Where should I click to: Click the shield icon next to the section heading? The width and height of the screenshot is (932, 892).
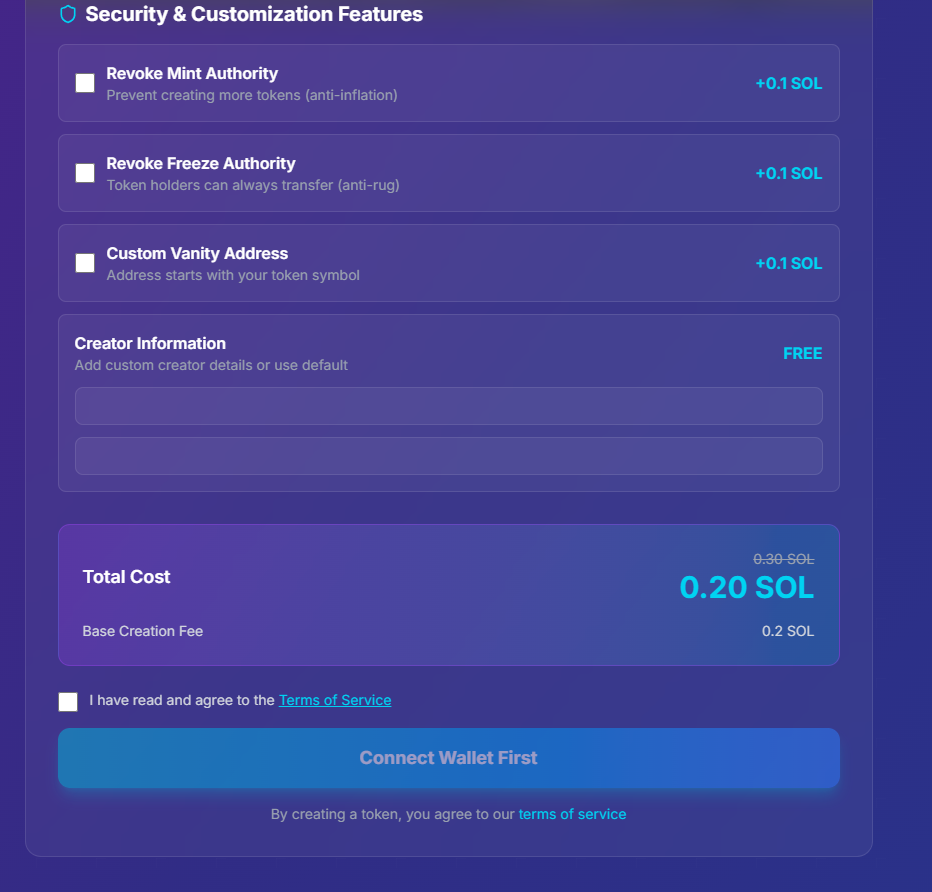point(67,15)
